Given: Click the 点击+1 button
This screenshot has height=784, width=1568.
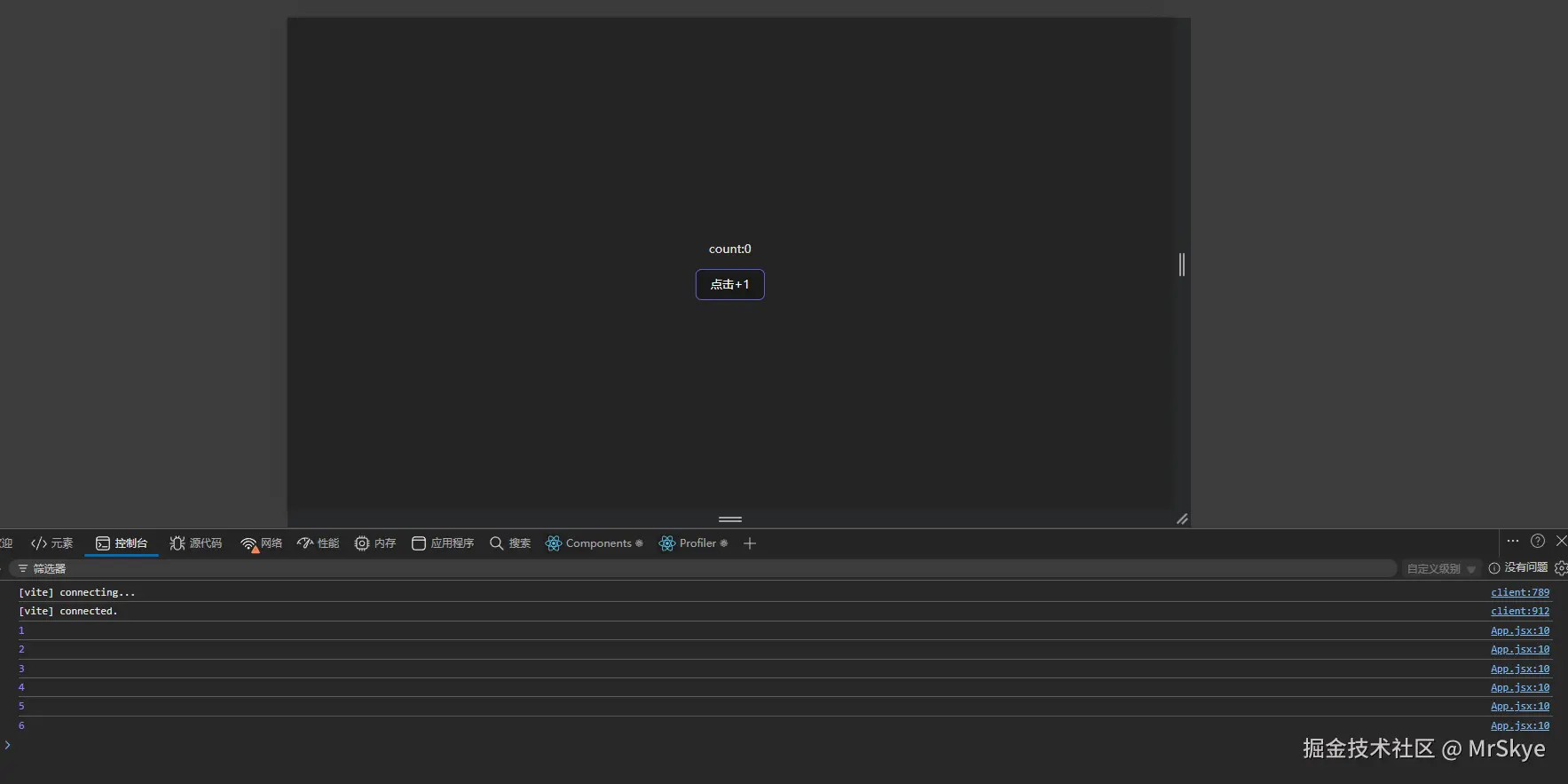Looking at the screenshot, I should point(729,284).
